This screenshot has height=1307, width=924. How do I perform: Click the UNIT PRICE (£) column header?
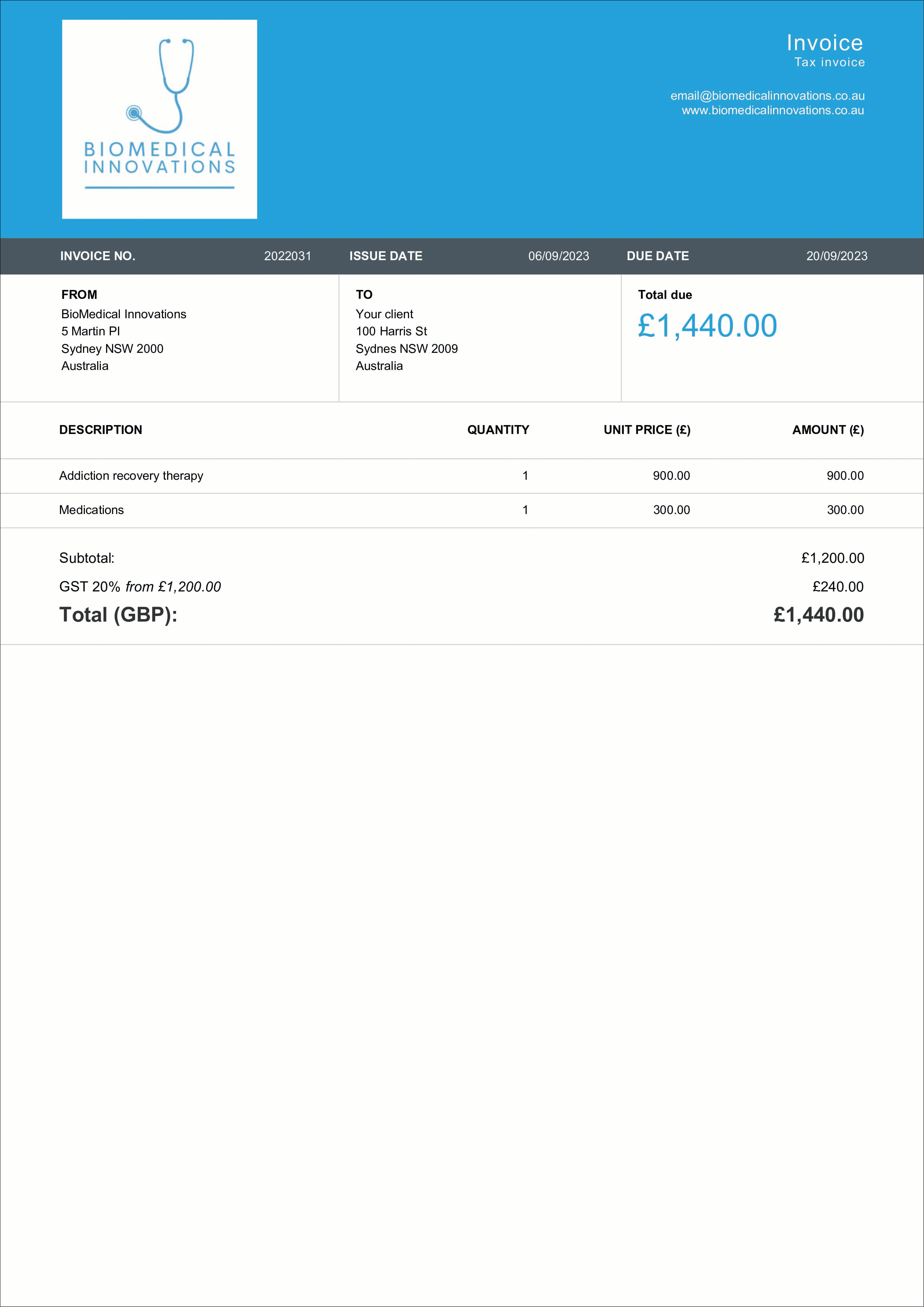tap(647, 430)
